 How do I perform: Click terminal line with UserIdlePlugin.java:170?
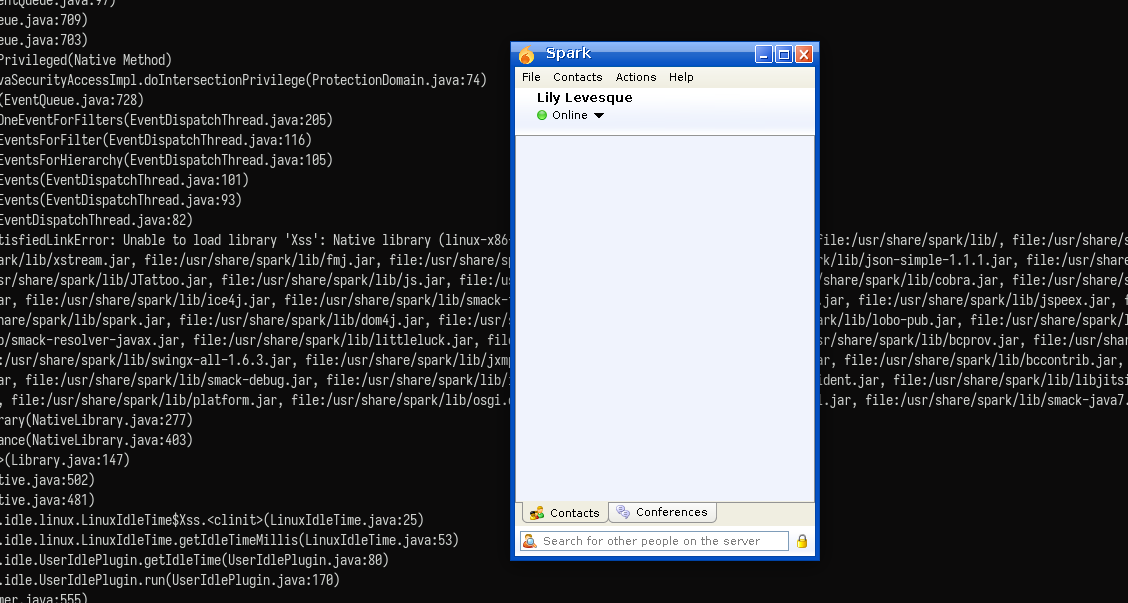point(170,580)
